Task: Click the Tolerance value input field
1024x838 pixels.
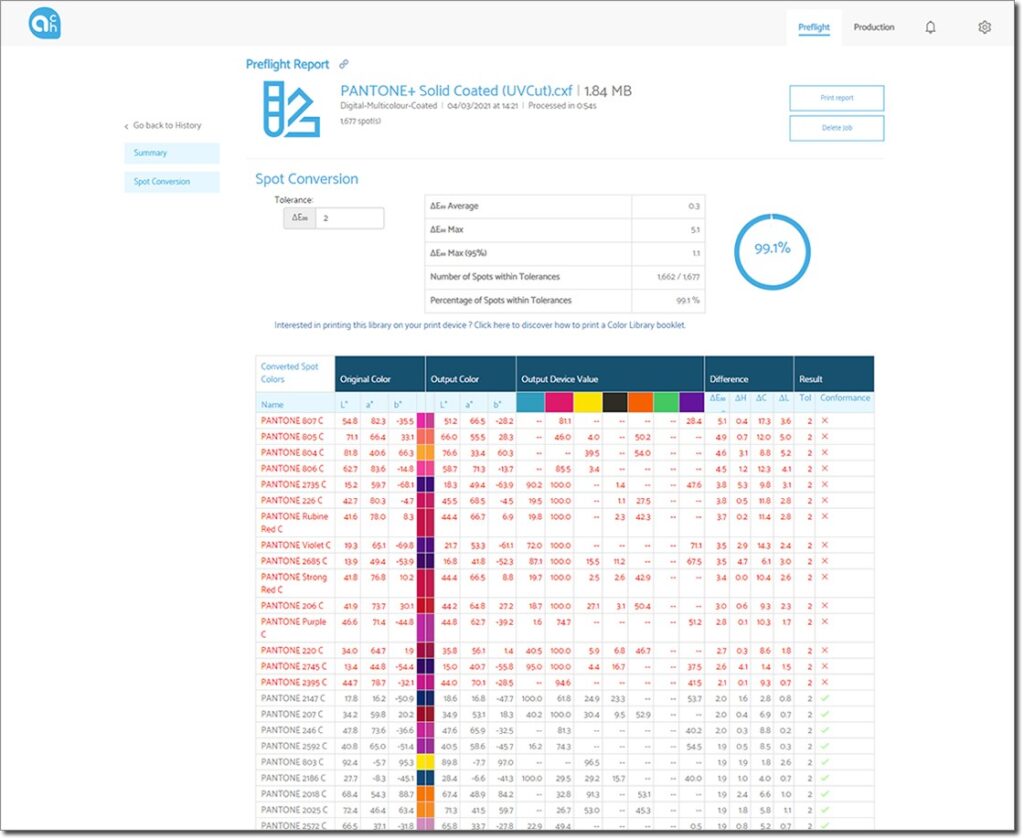Action: [x=349, y=218]
